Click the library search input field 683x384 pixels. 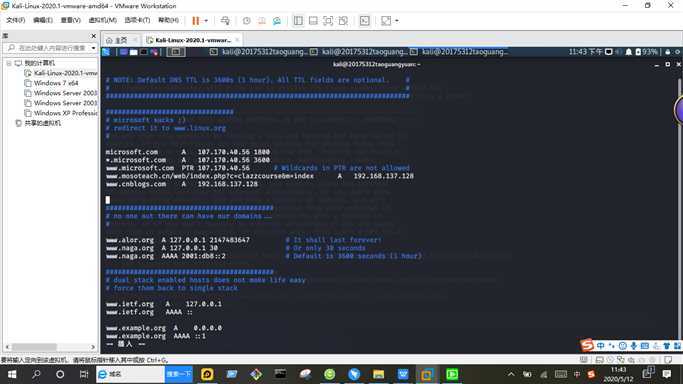coord(49,47)
